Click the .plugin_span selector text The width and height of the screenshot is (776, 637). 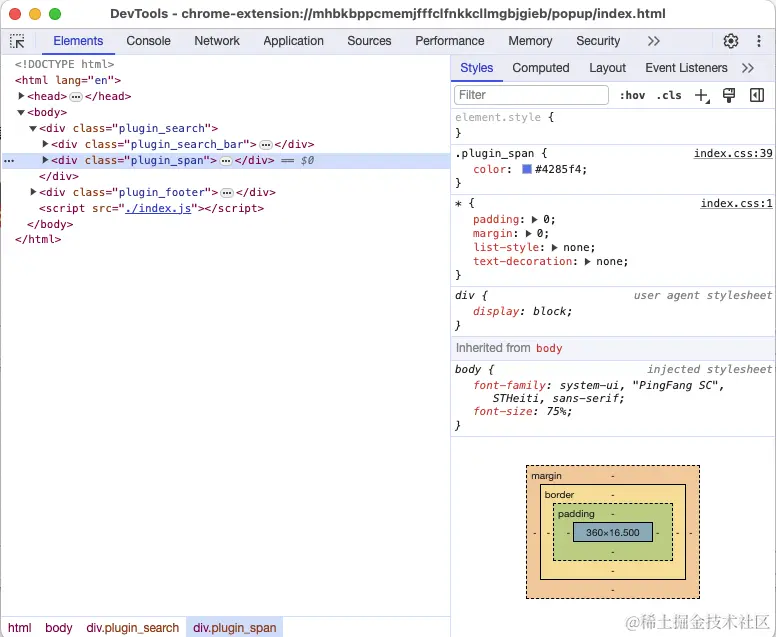[494, 153]
